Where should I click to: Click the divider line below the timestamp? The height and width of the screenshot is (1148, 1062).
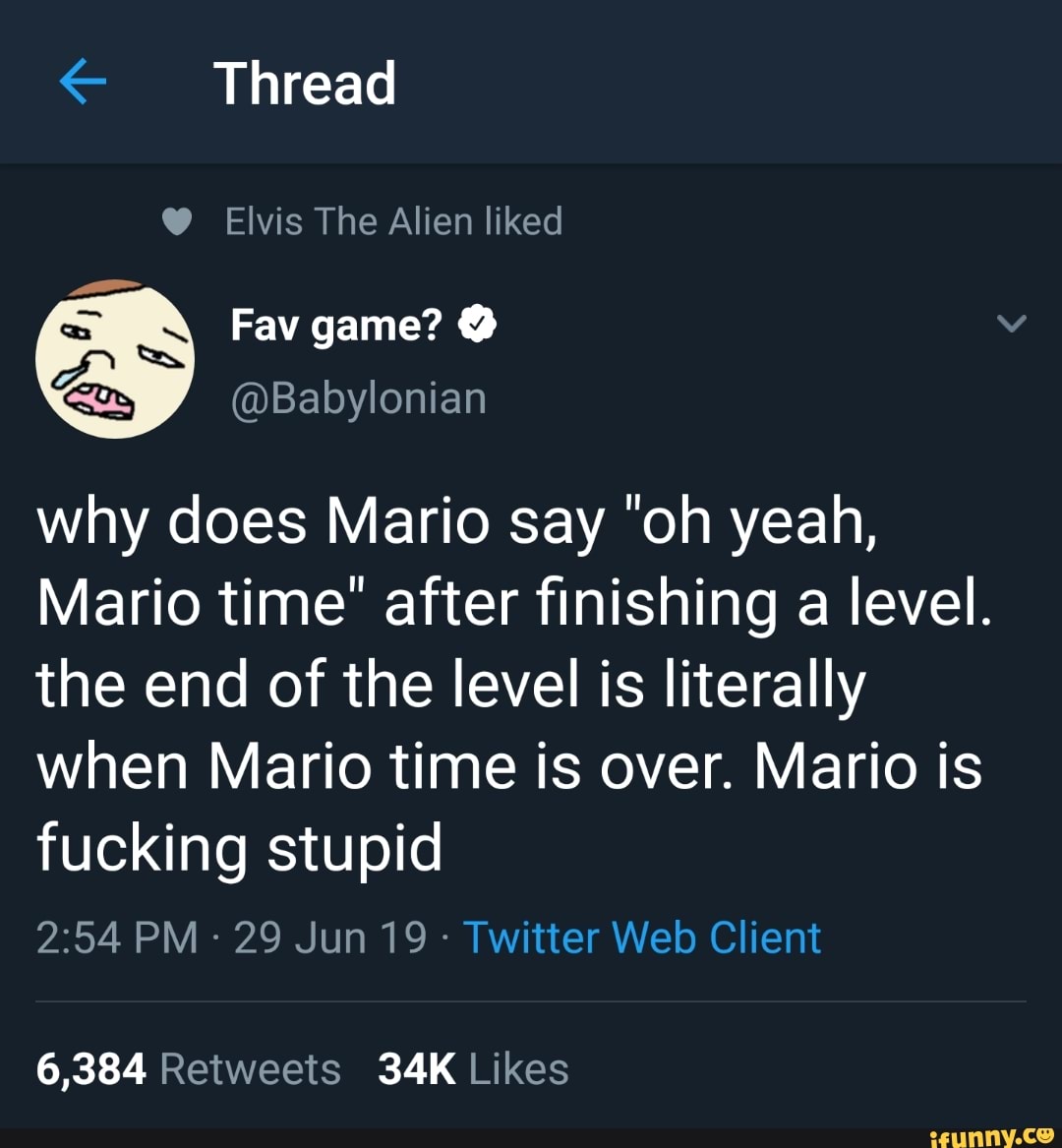click(531, 999)
